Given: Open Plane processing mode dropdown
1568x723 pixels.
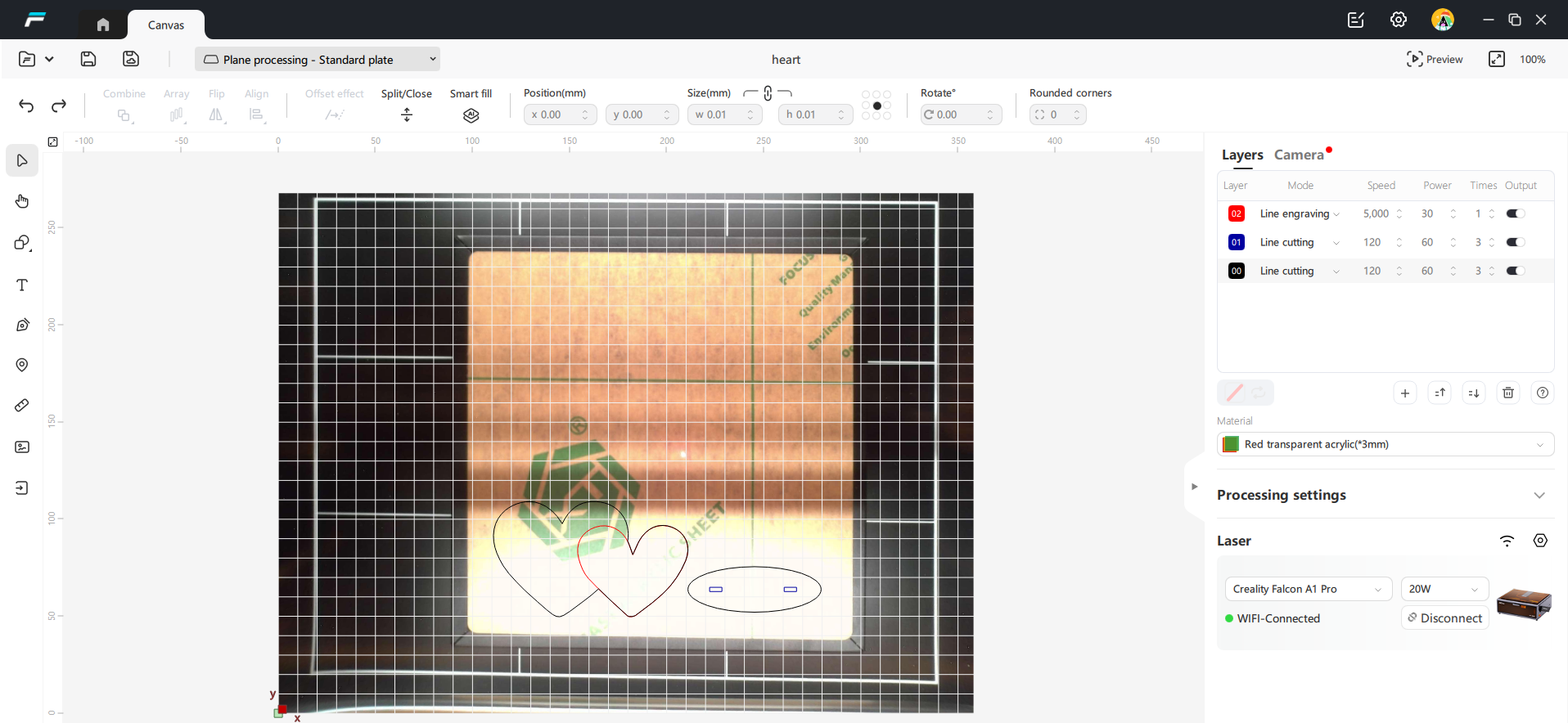Looking at the screenshot, I should coord(318,59).
